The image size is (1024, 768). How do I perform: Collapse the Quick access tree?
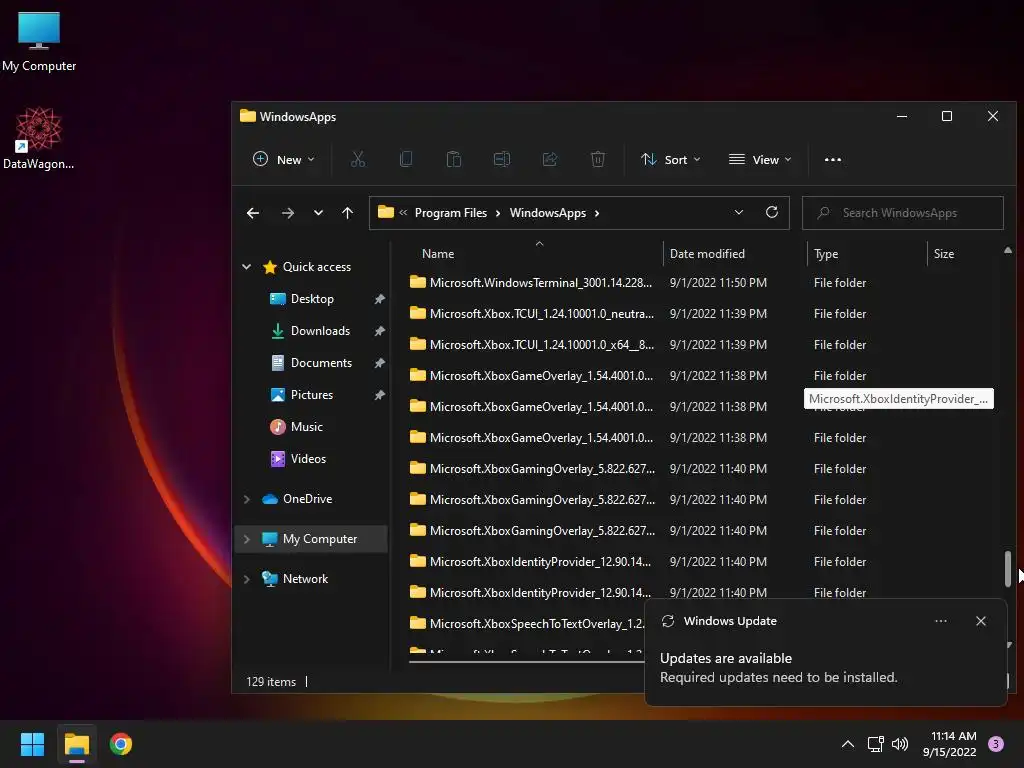[x=246, y=266]
